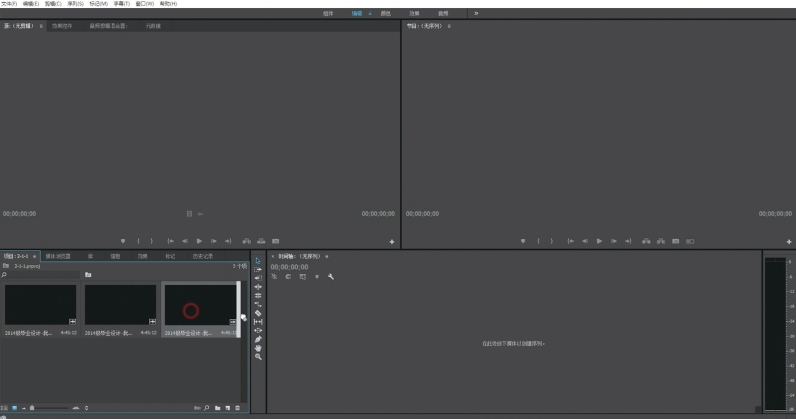Click the filter bin folder icon beside search
Image resolution: width=796 pixels, height=419 pixels.
pos(88,275)
